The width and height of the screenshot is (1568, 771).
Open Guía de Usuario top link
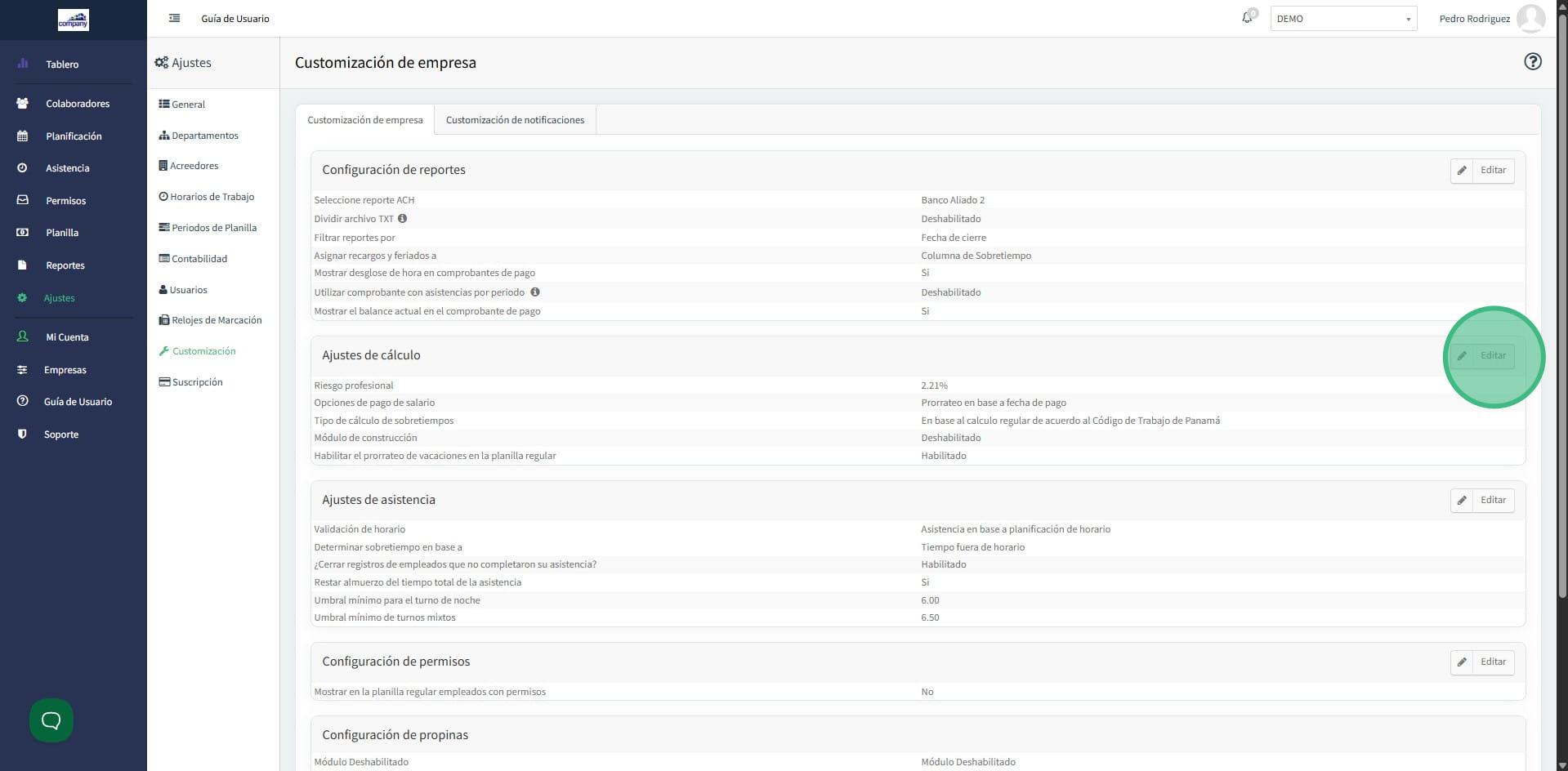(x=235, y=19)
